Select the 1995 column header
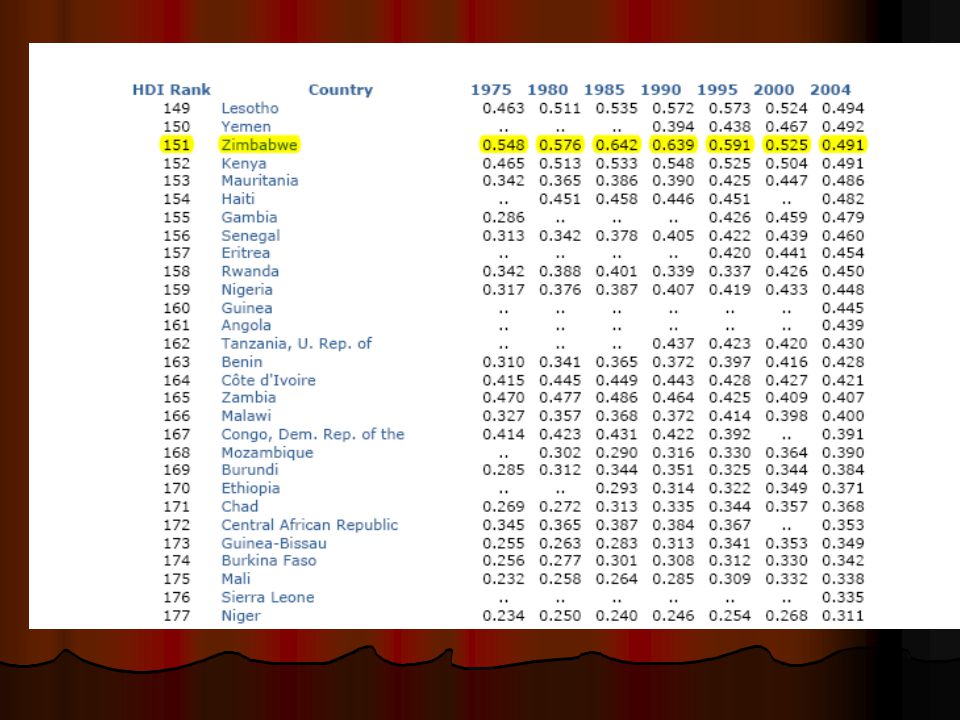 pos(718,90)
